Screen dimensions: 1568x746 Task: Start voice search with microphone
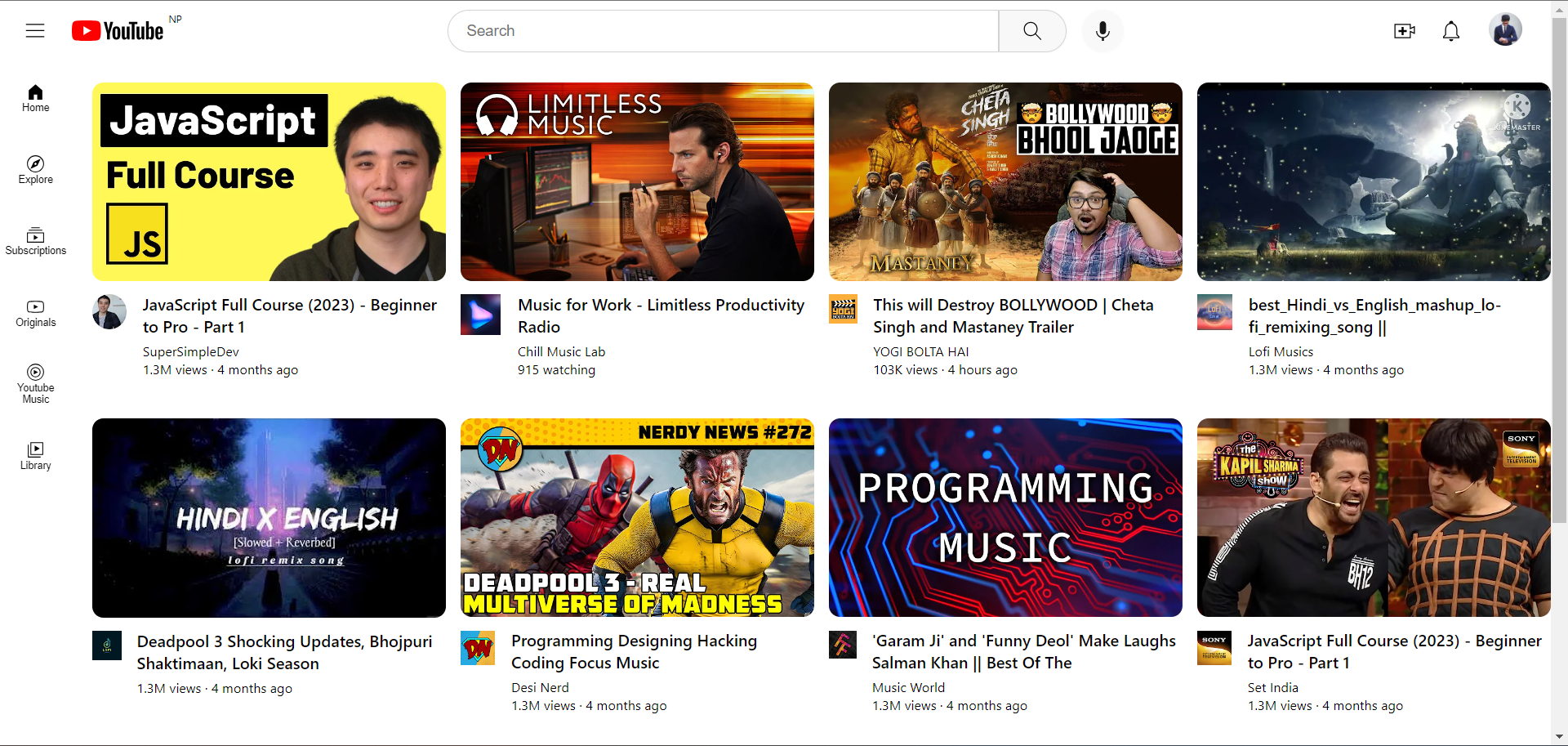coord(1102,31)
